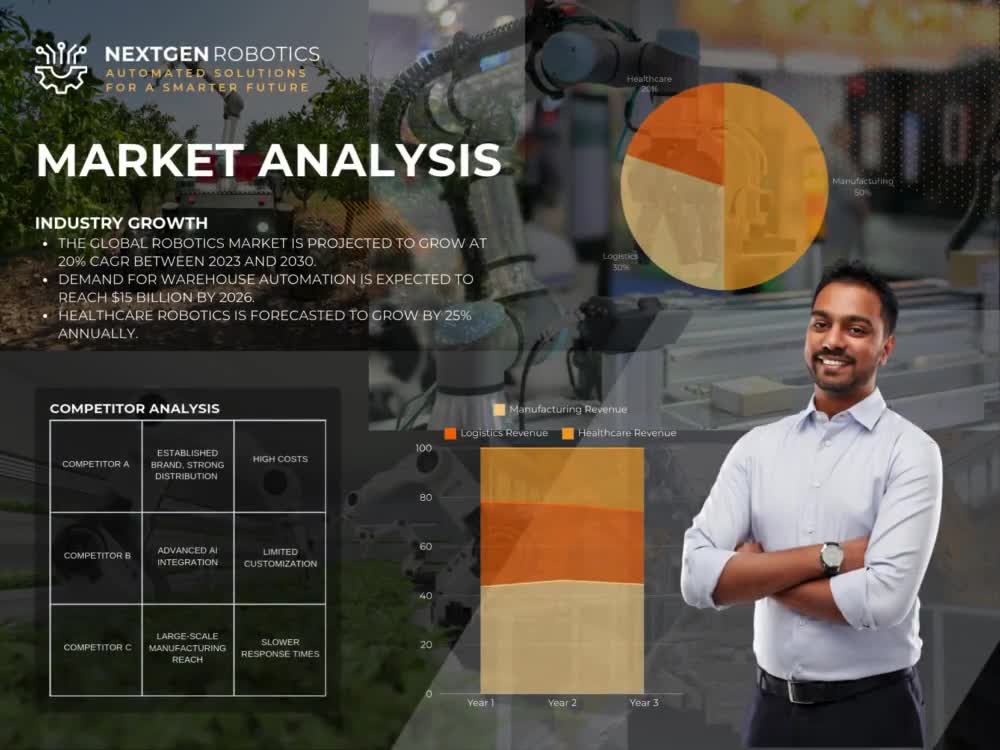Click the "Healthcare Revenue" legend label
Image resolution: width=1000 pixels, height=750 pixels.
627,434
